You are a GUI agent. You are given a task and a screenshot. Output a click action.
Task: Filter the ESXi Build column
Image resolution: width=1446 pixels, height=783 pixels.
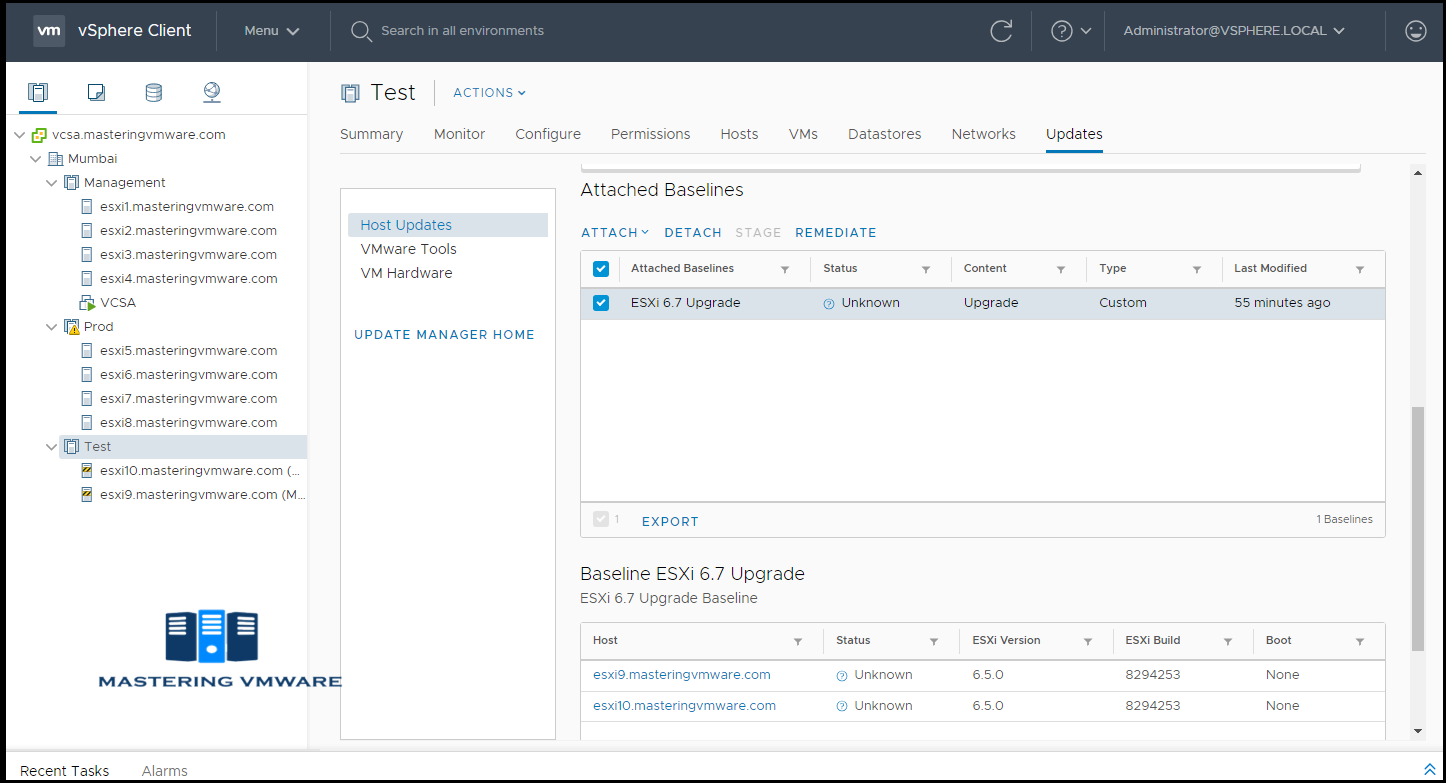1228,642
